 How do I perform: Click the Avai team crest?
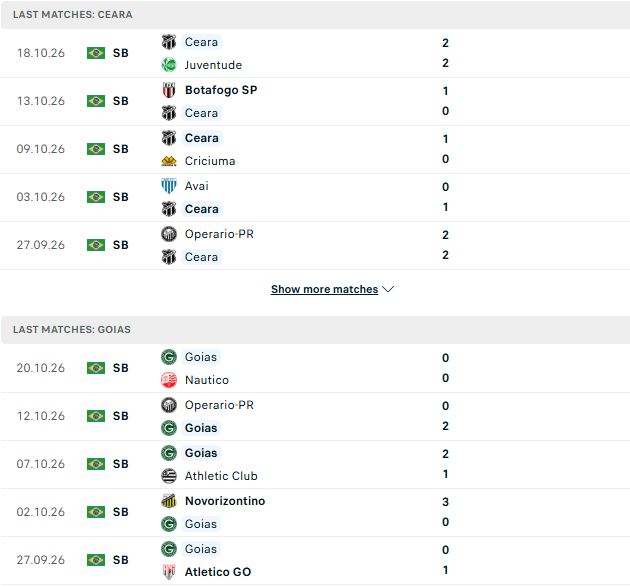pyautogui.click(x=169, y=186)
